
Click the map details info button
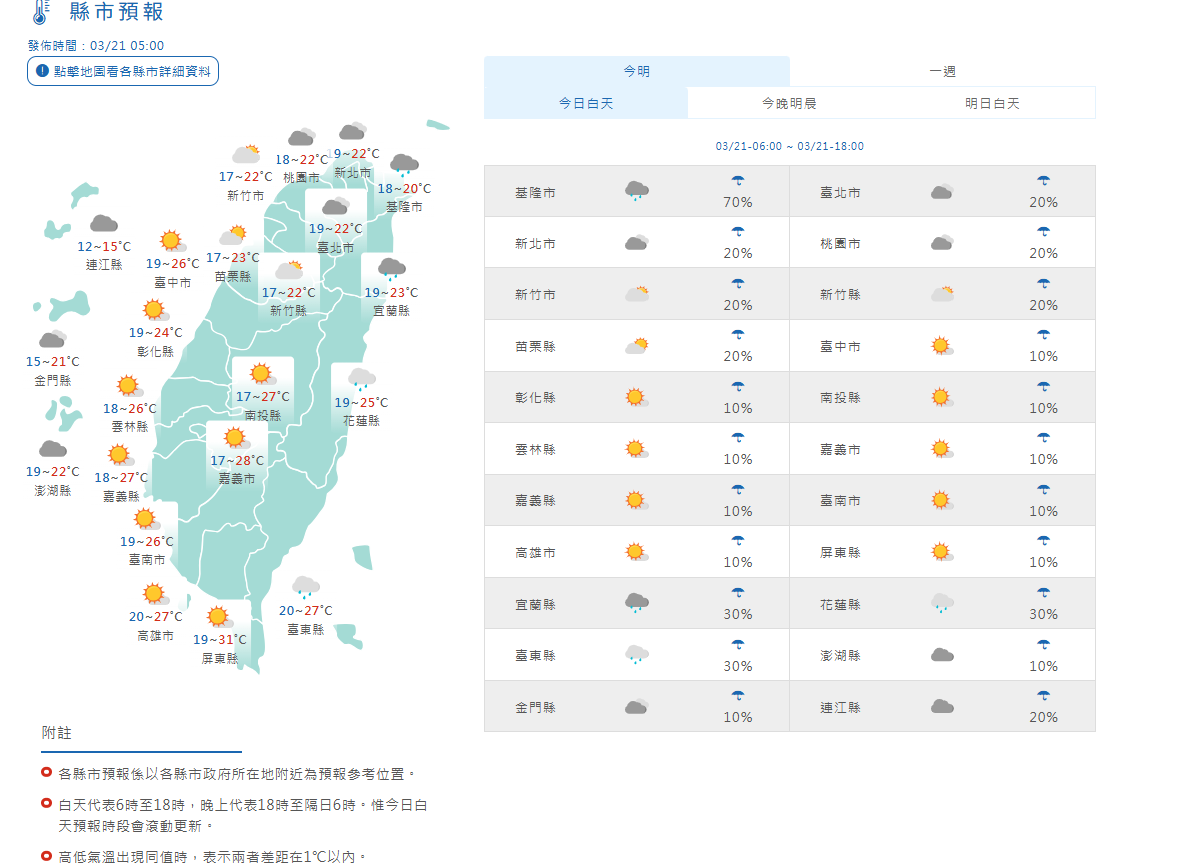coord(123,71)
